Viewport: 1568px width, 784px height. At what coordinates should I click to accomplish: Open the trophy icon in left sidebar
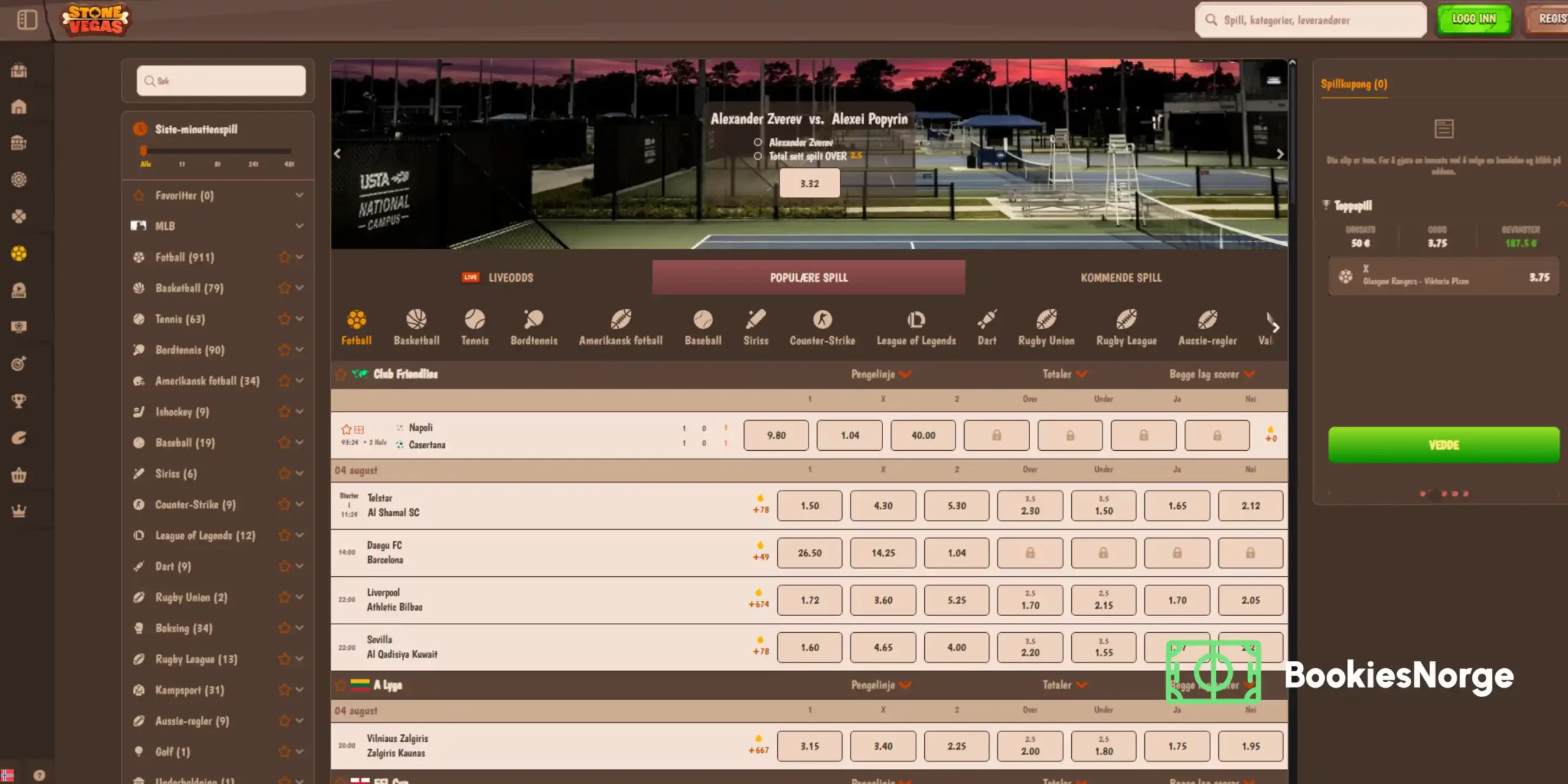pyautogui.click(x=19, y=401)
